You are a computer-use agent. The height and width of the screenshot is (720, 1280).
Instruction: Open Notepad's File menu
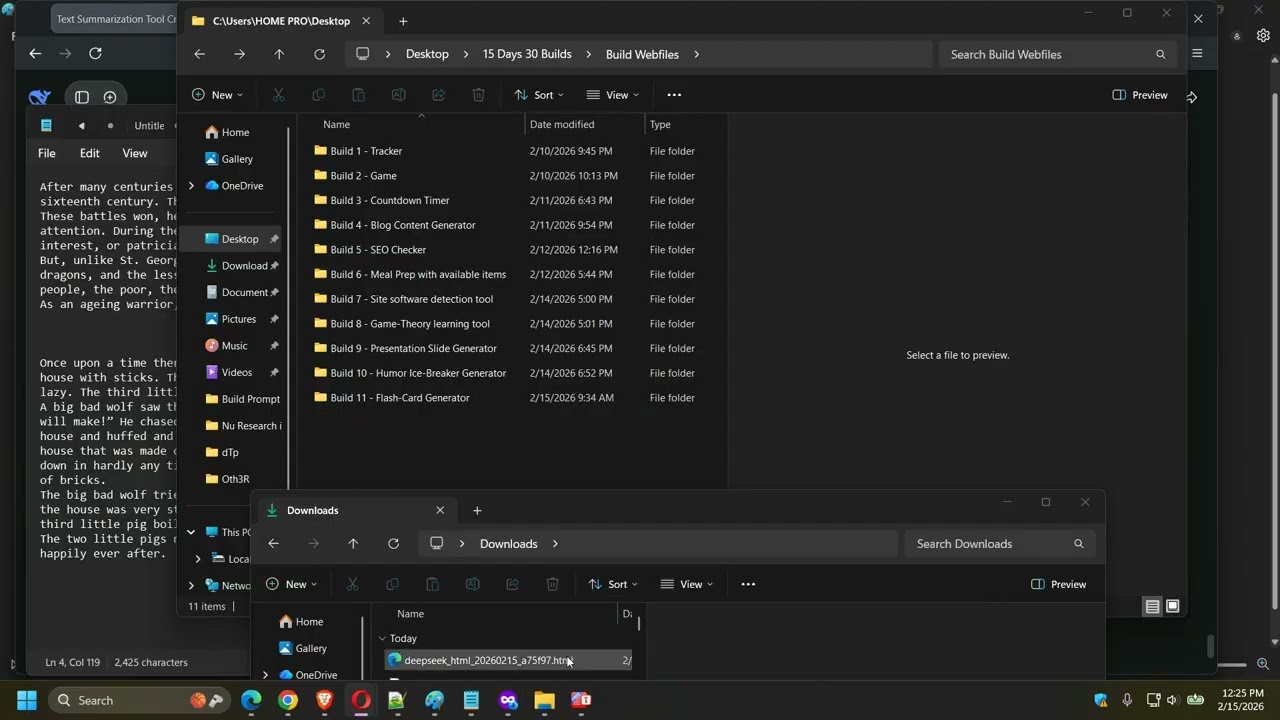pyautogui.click(x=47, y=153)
